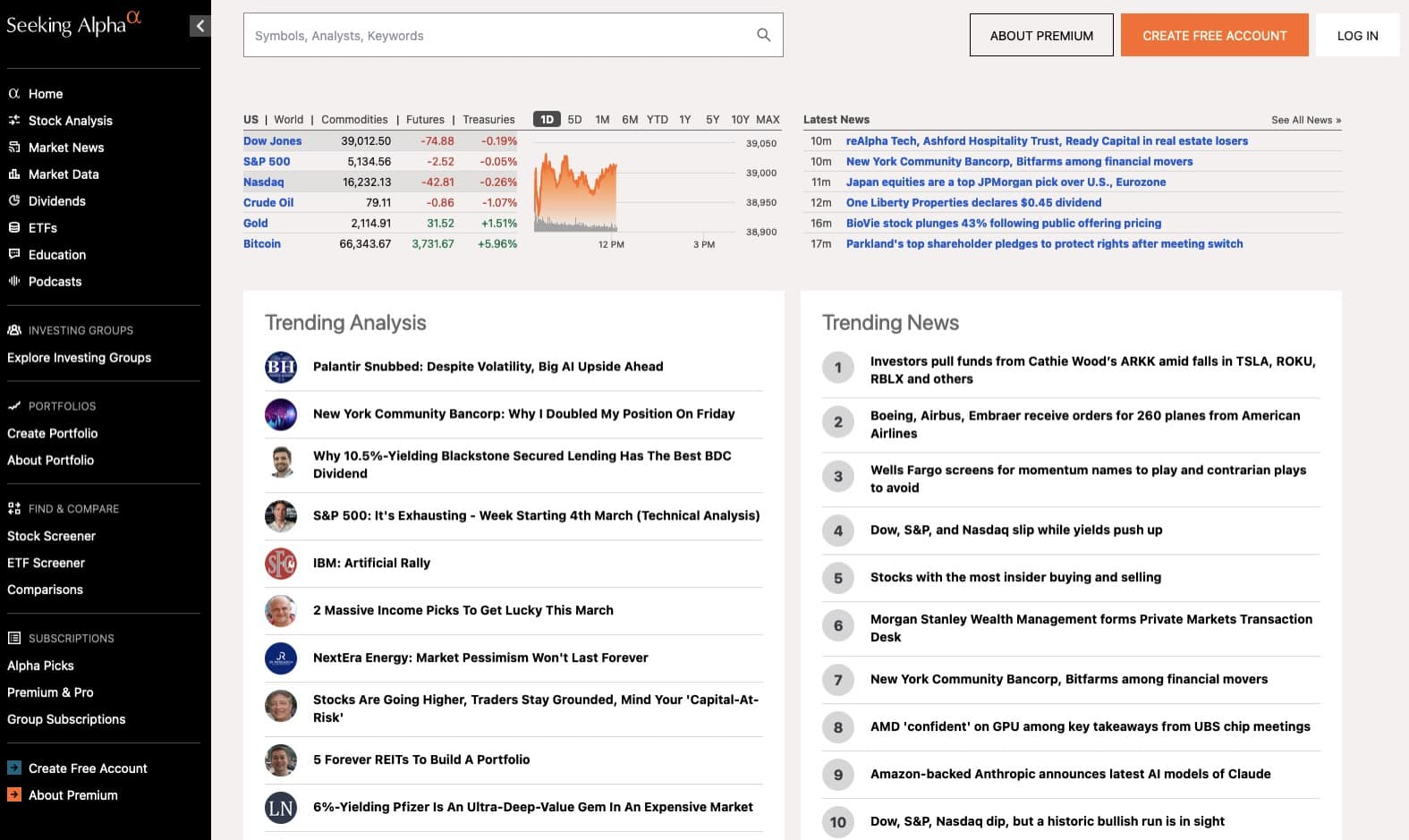Image resolution: width=1409 pixels, height=840 pixels.
Task: Open Stock Screener under Find & Compare
Action: (x=51, y=536)
